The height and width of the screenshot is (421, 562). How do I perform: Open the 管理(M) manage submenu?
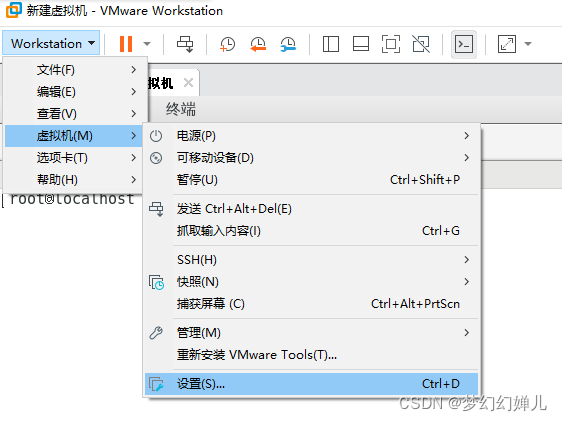click(x=311, y=333)
